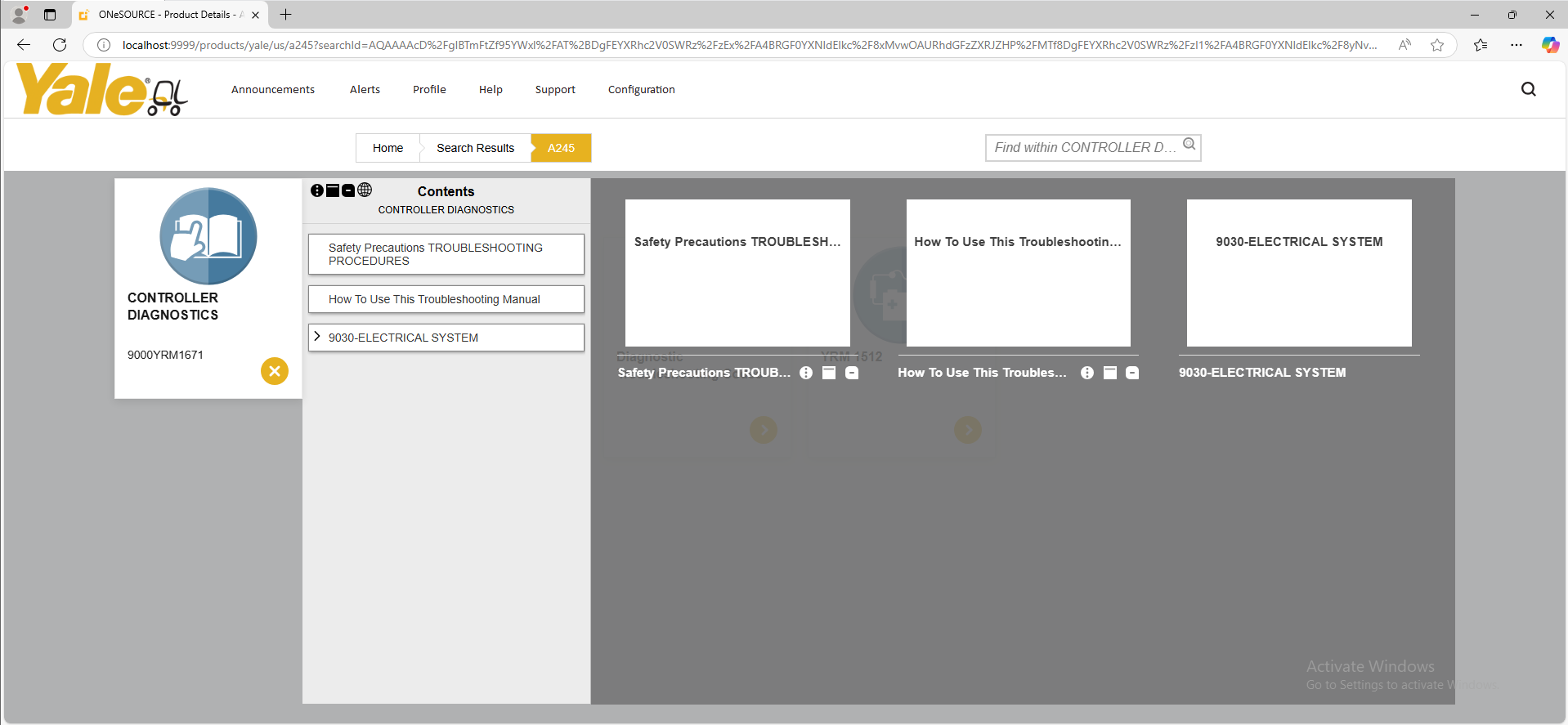Click the Controller Diagnostics manual book icon

tap(208, 236)
